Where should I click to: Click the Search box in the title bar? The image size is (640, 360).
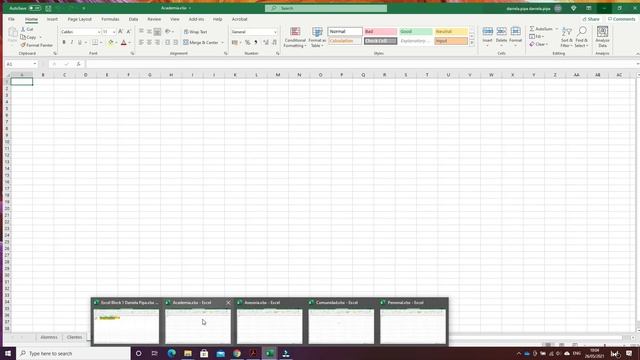326,8
